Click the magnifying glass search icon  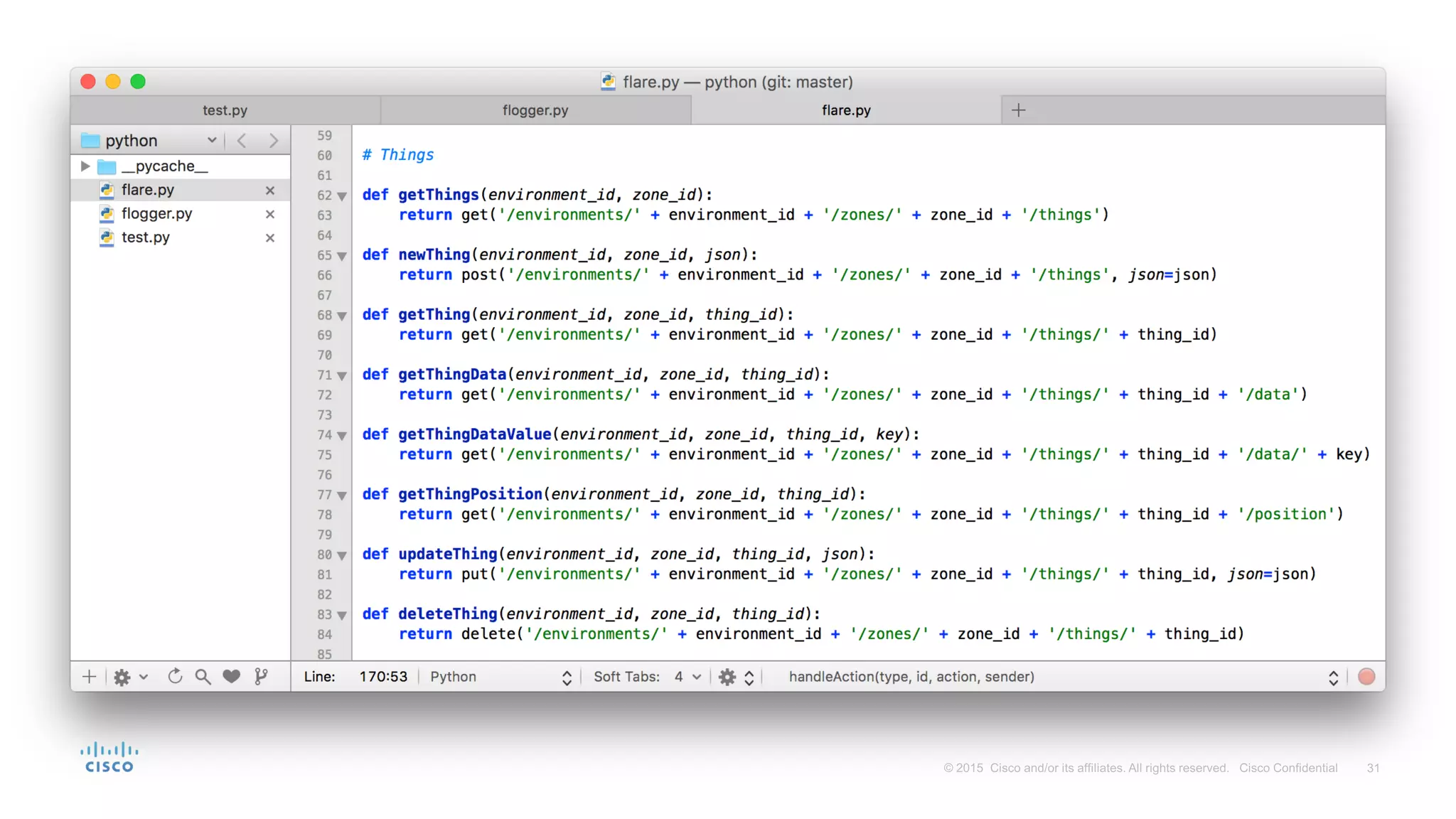203,677
